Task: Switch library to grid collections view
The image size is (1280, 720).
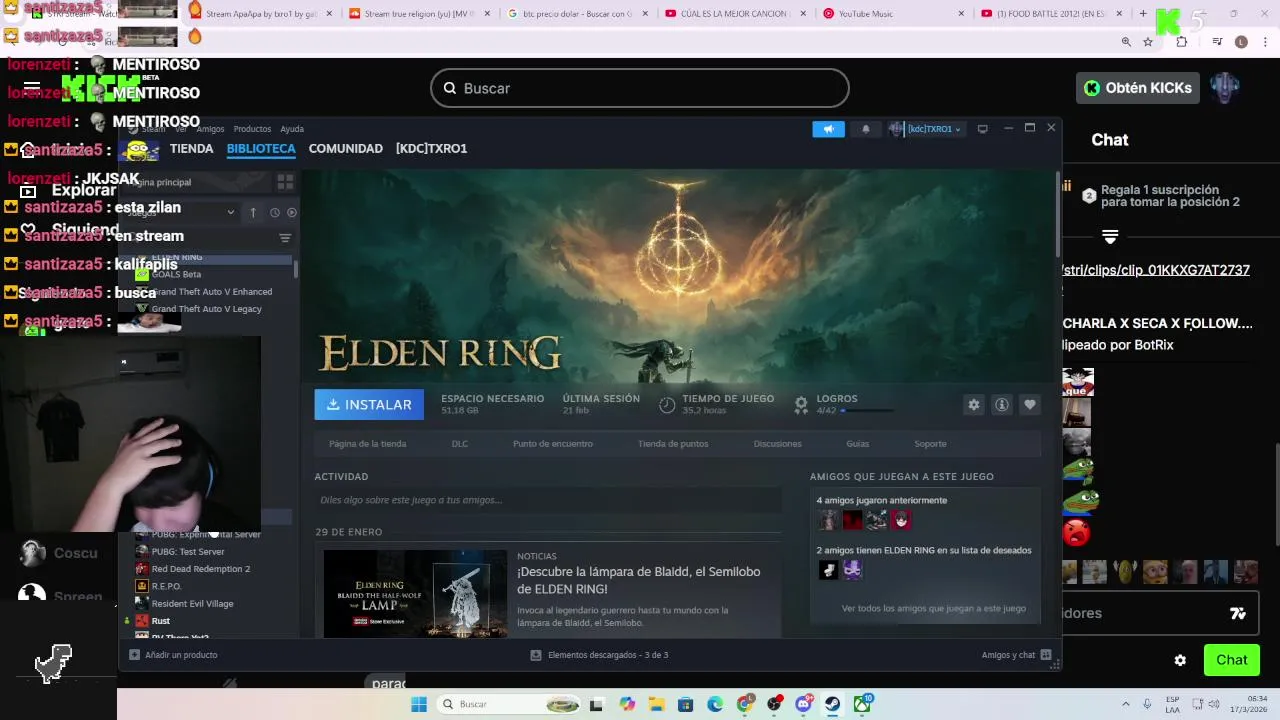Action: (285, 182)
